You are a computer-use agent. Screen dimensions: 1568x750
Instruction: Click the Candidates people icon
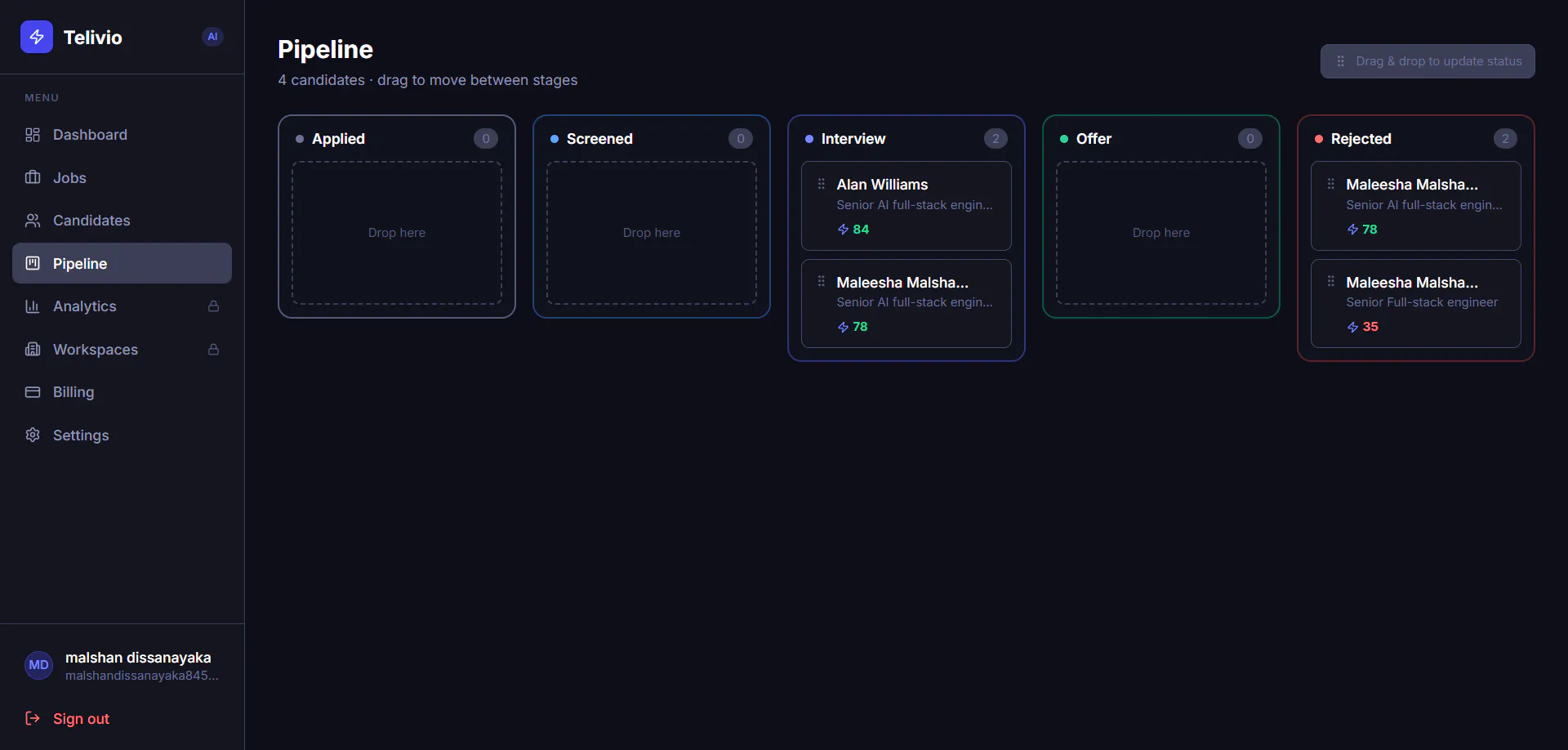33,221
